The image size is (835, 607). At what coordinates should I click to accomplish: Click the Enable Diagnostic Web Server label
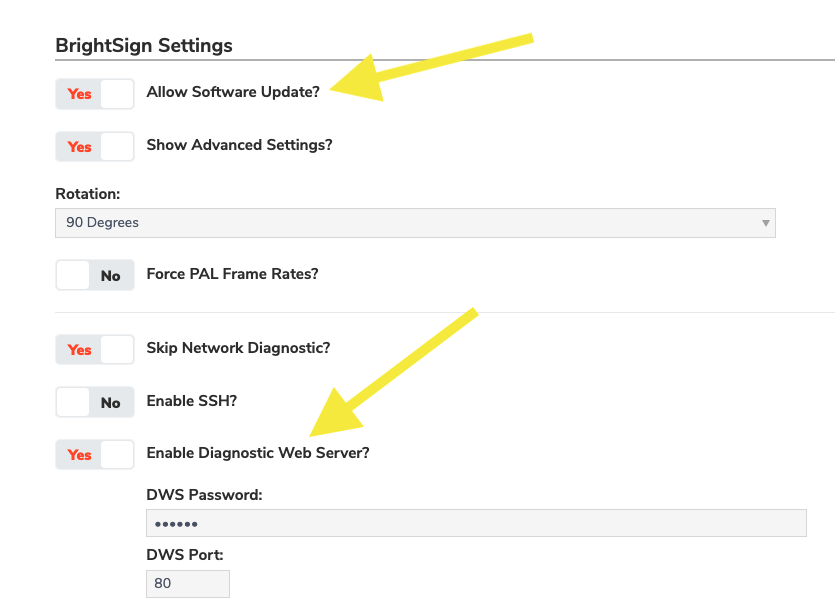[x=258, y=453]
